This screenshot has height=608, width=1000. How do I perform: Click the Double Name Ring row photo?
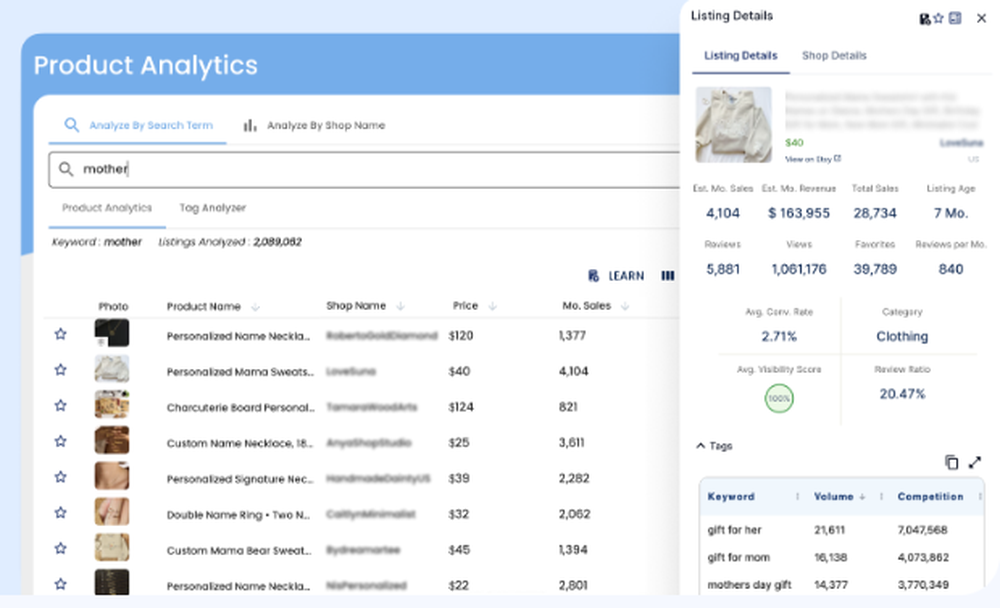click(x=112, y=512)
